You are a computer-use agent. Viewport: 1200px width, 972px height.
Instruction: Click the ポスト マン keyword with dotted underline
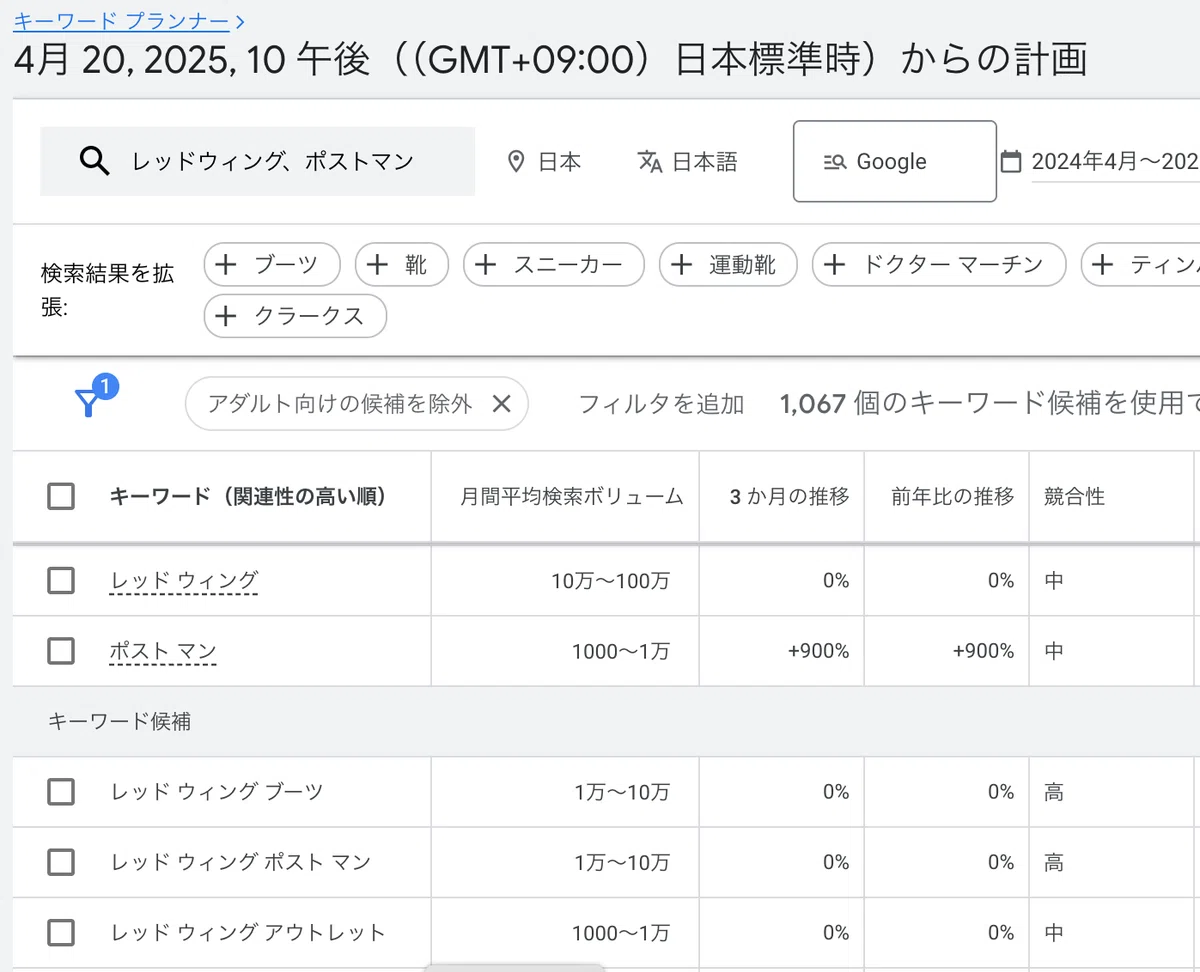[x=163, y=651]
